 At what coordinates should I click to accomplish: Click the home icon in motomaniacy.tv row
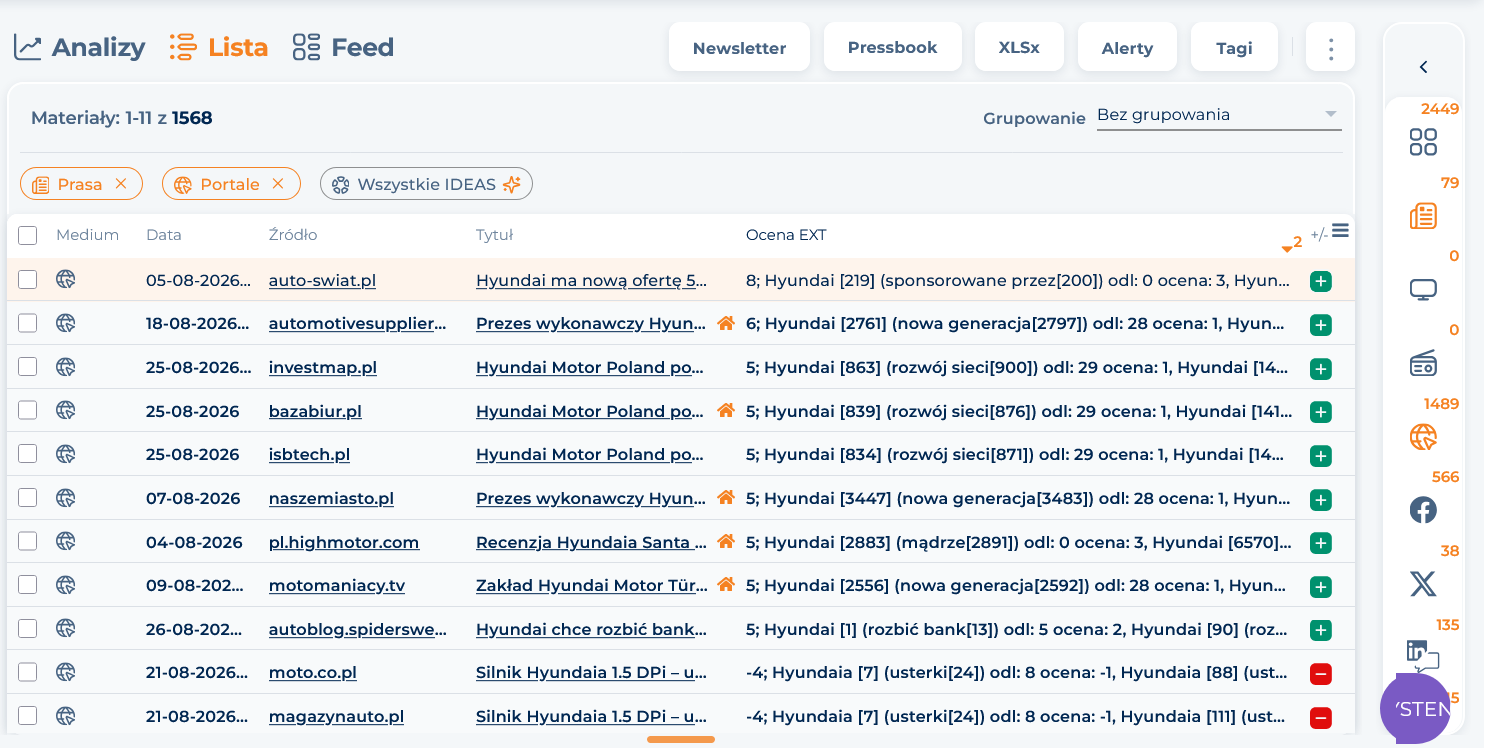click(726, 584)
